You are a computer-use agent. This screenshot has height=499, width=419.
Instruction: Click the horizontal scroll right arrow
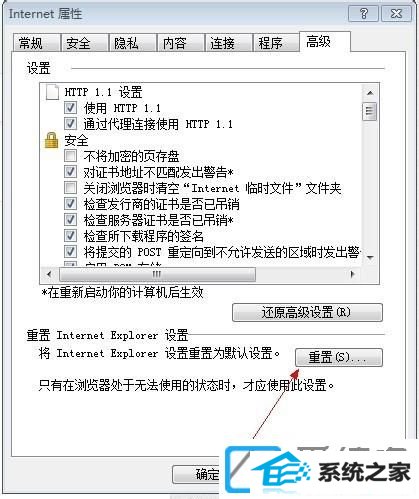[x=352, y=274]
